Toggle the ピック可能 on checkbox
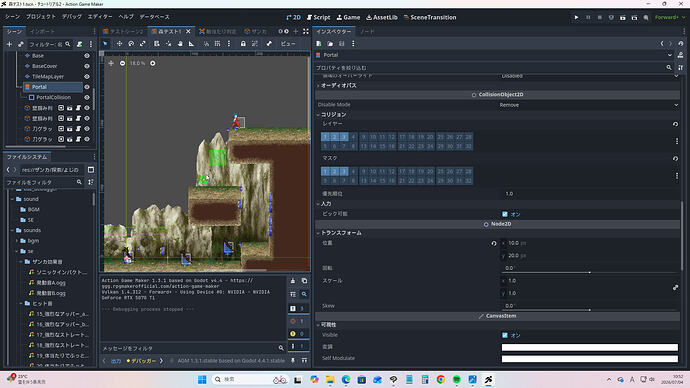This screenshot has width=690, height=388. [x=505, y=214]
